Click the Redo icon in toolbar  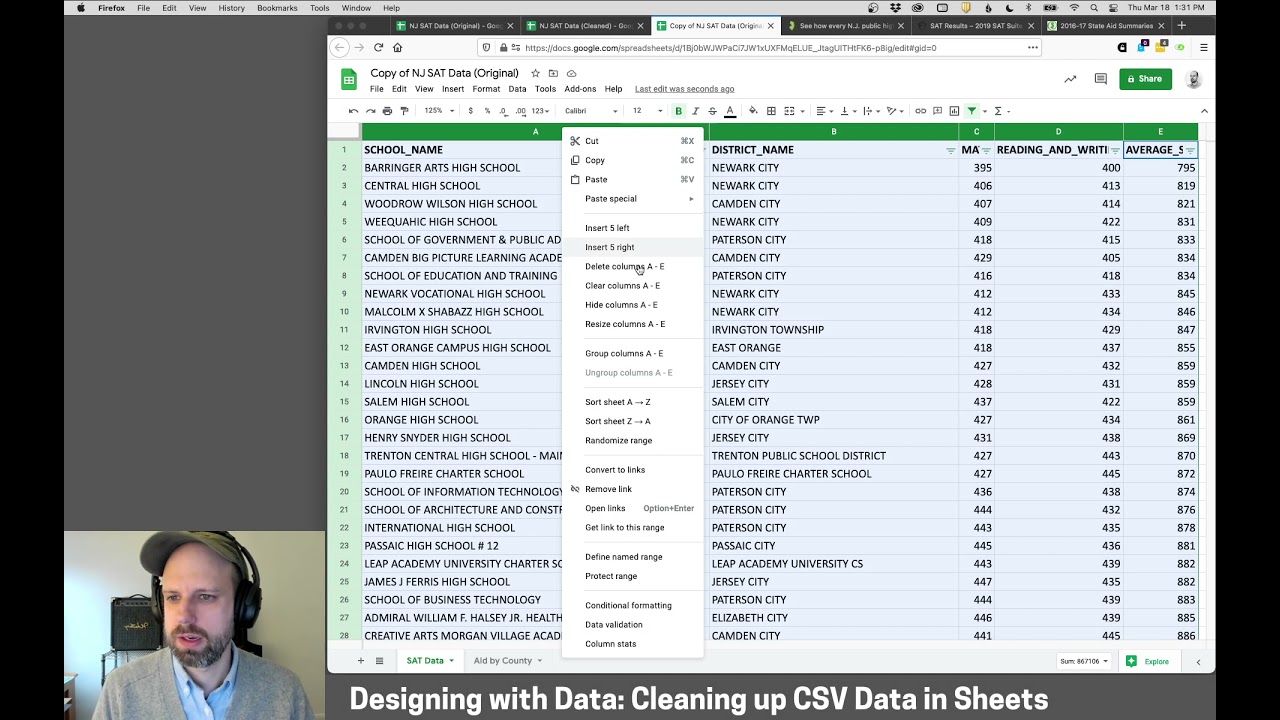tap(370, 111)
